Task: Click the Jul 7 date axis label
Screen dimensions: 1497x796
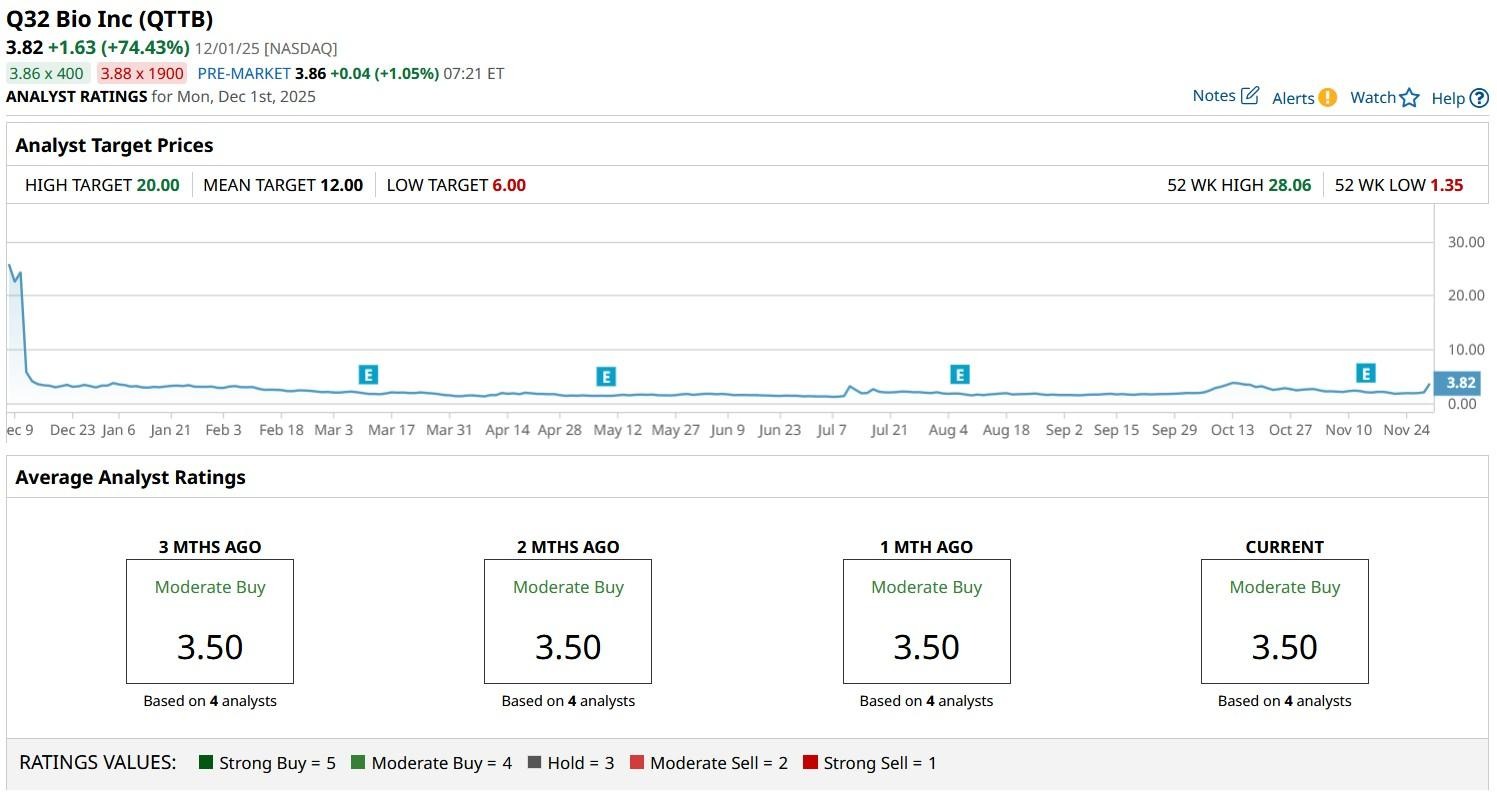Action: 831,430
